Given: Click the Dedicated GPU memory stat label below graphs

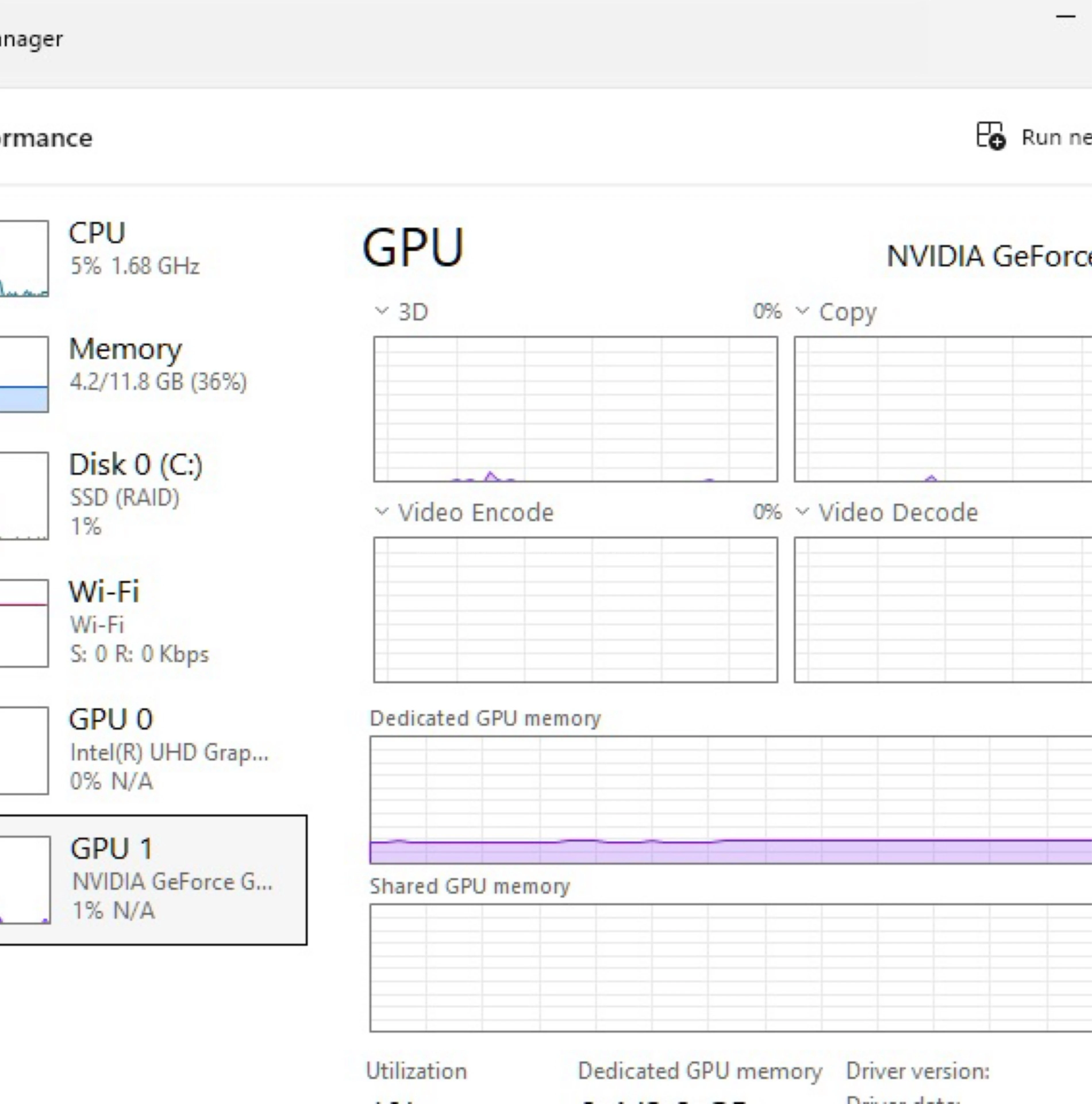Looking at the screenshot, I should (x=700, y=1072).
